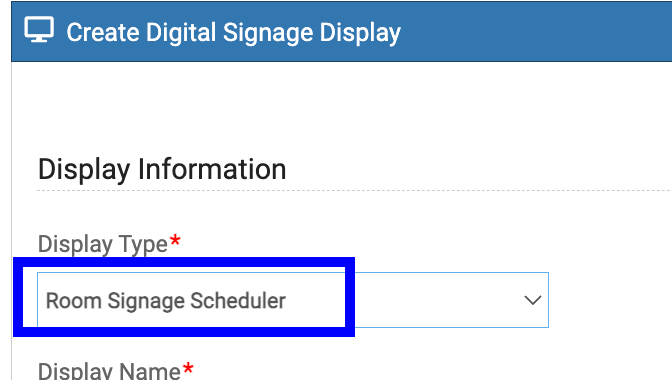Click the white space right of the Display Type dropdown
This screenshot has height=380, width=672.
pyautogui.click(x=609, y=300)
